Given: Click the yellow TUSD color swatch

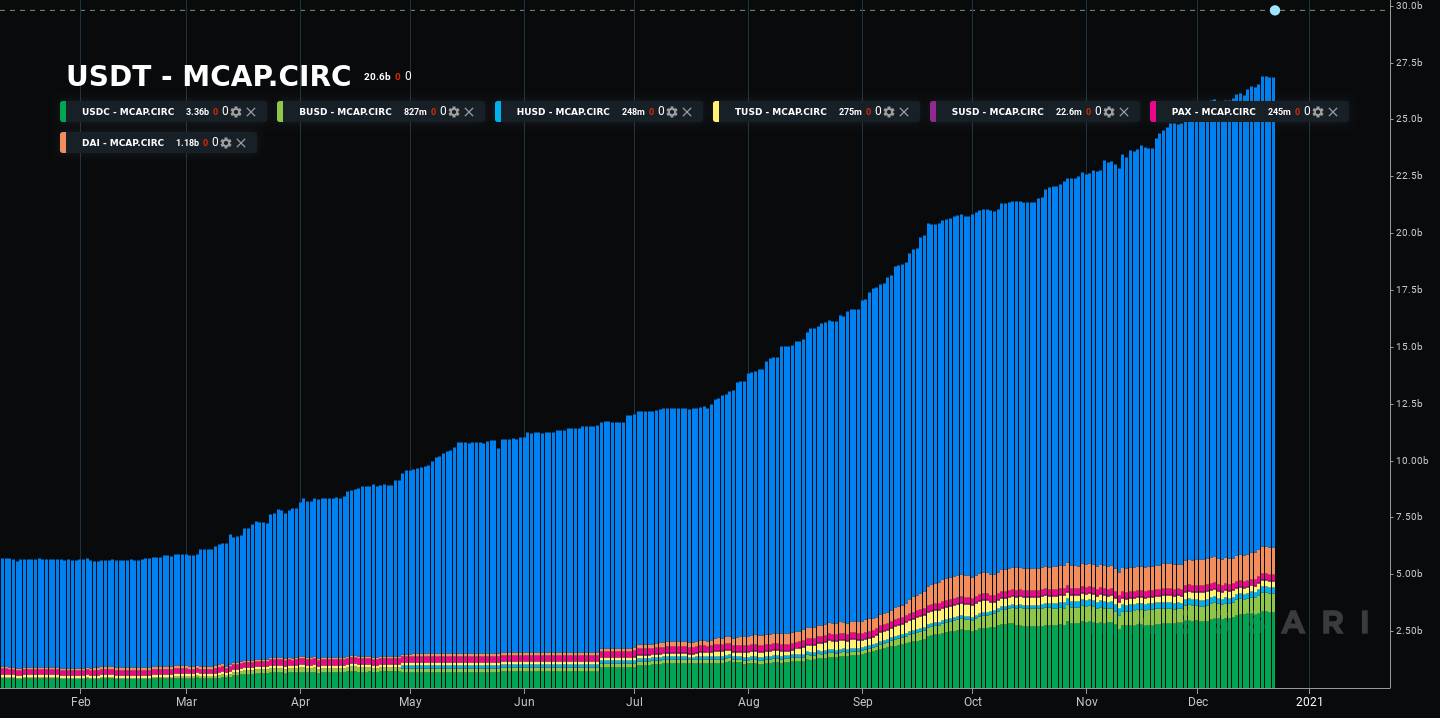Looking at the screenshot, I should [x=716, y=112].
